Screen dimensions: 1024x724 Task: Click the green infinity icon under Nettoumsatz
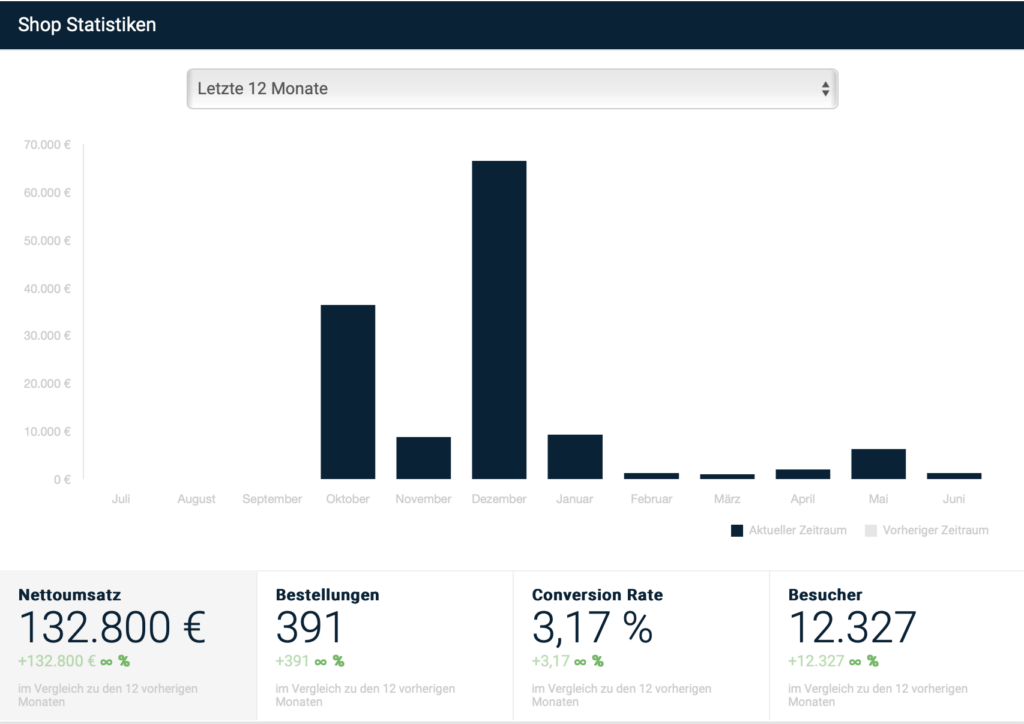(x=106, y=661)
